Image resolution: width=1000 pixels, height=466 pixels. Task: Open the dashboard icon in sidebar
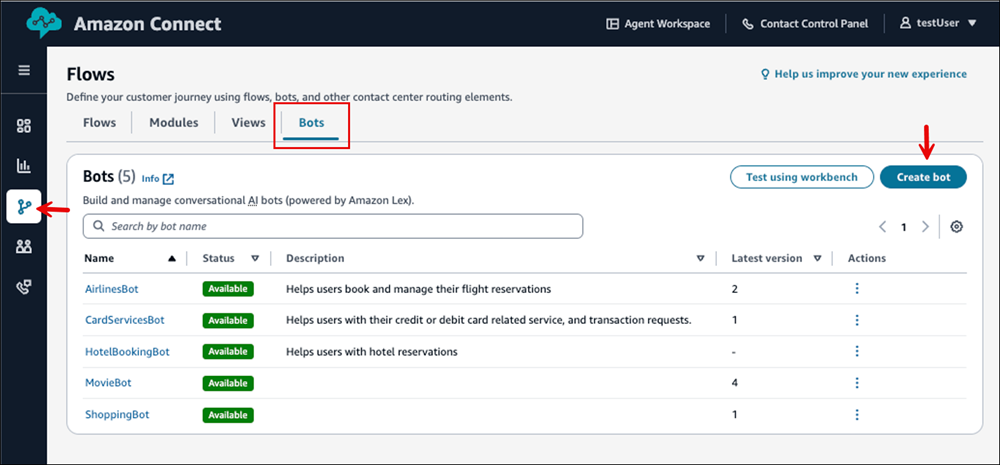(x=24, y=126)
